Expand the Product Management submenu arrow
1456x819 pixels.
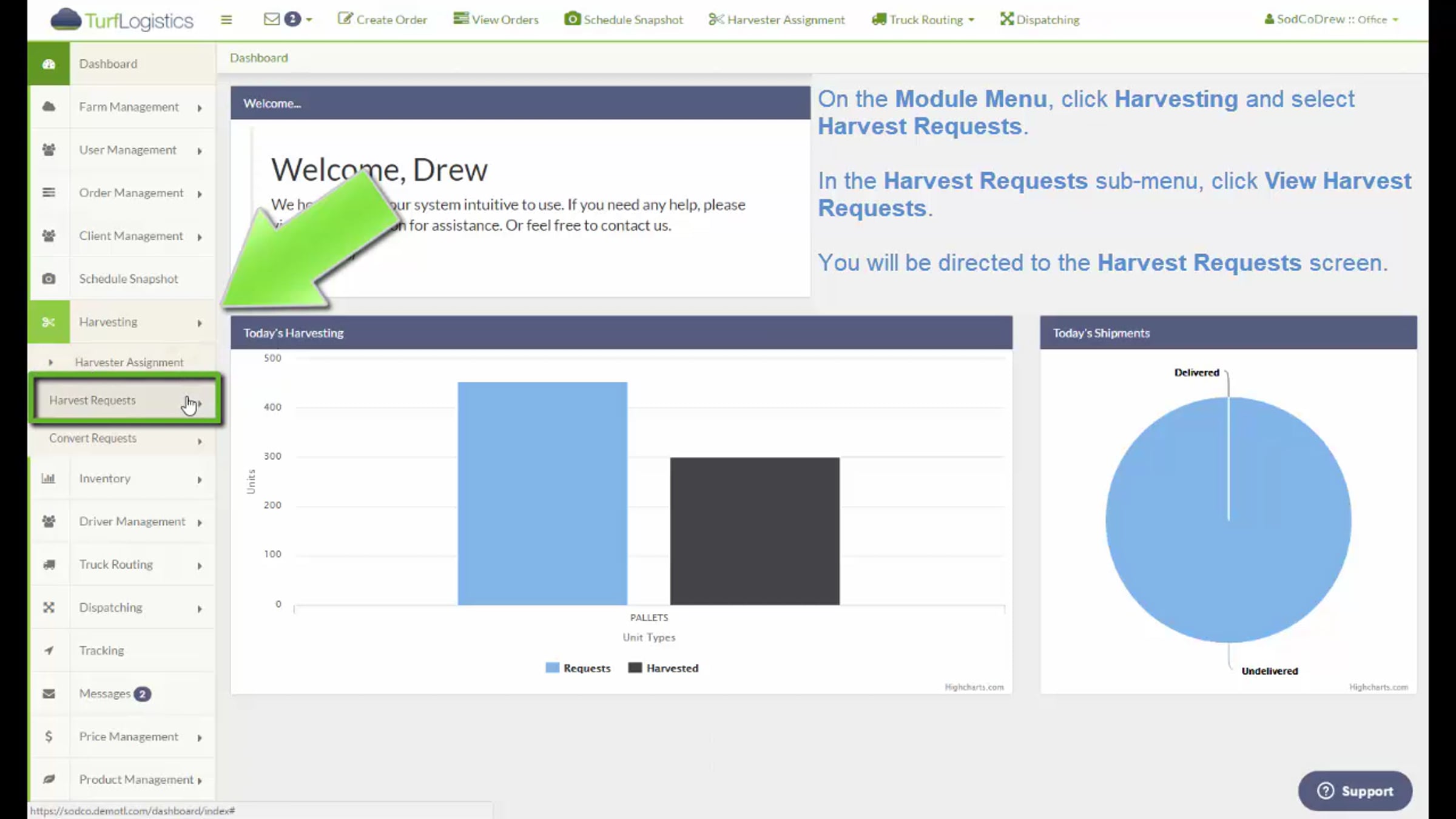pyautogui.click(x=200, y=781)
